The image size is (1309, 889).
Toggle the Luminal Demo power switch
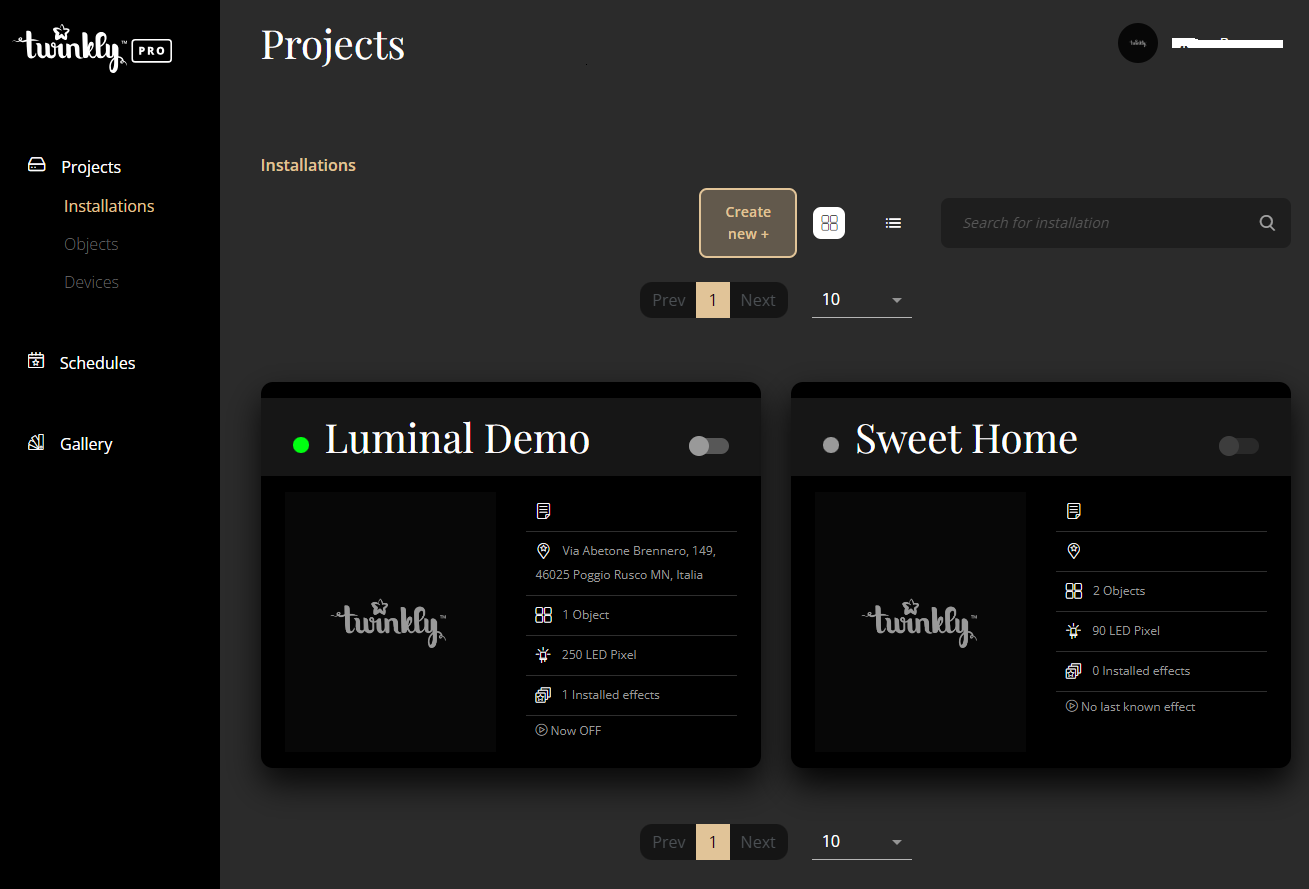(x=709, y=446)
